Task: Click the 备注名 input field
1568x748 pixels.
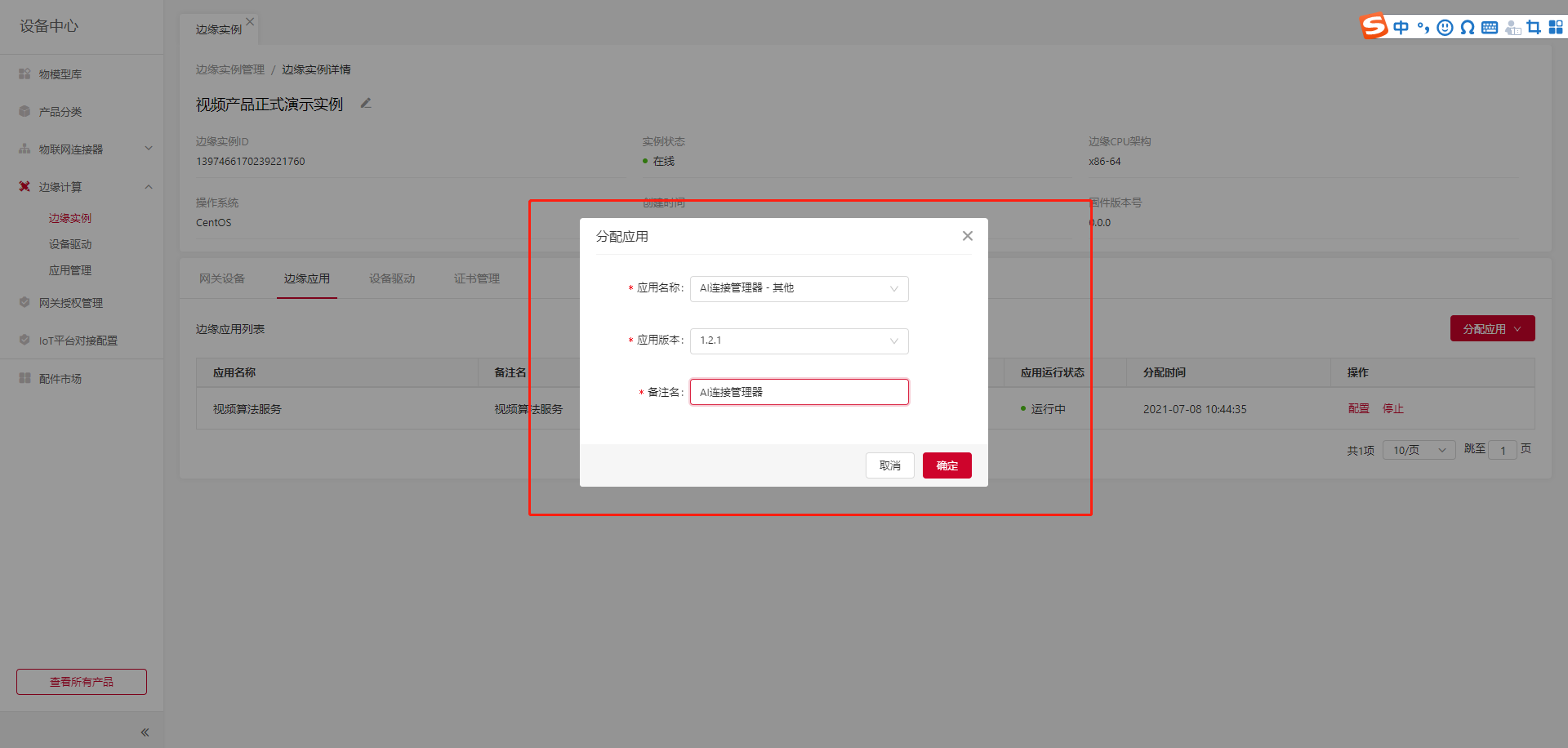Action: [x=799, y=392]
